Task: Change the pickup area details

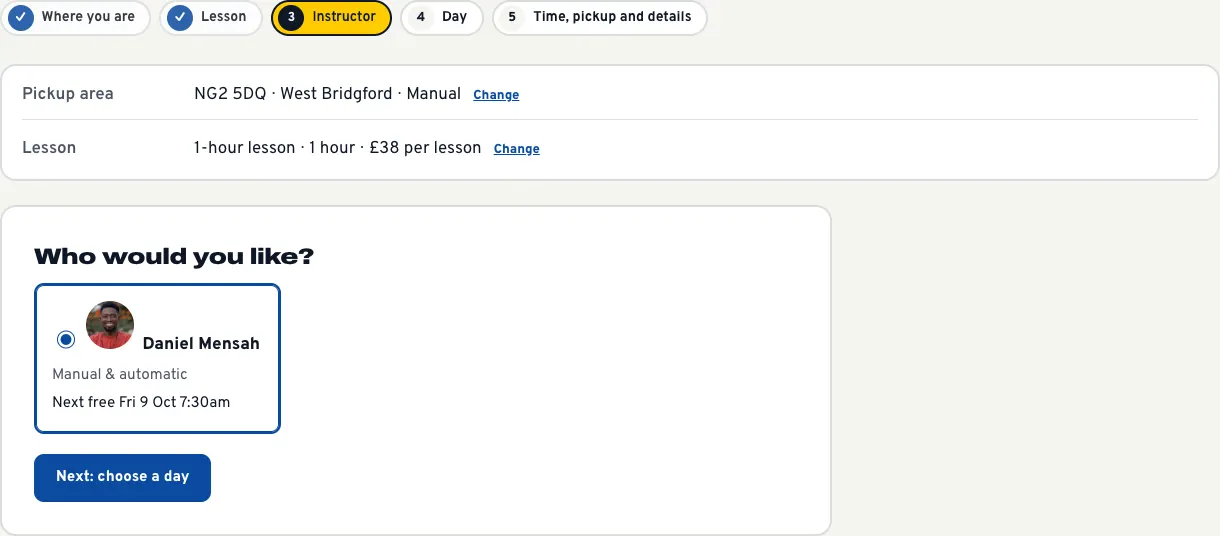Action: tap(496, 95)
